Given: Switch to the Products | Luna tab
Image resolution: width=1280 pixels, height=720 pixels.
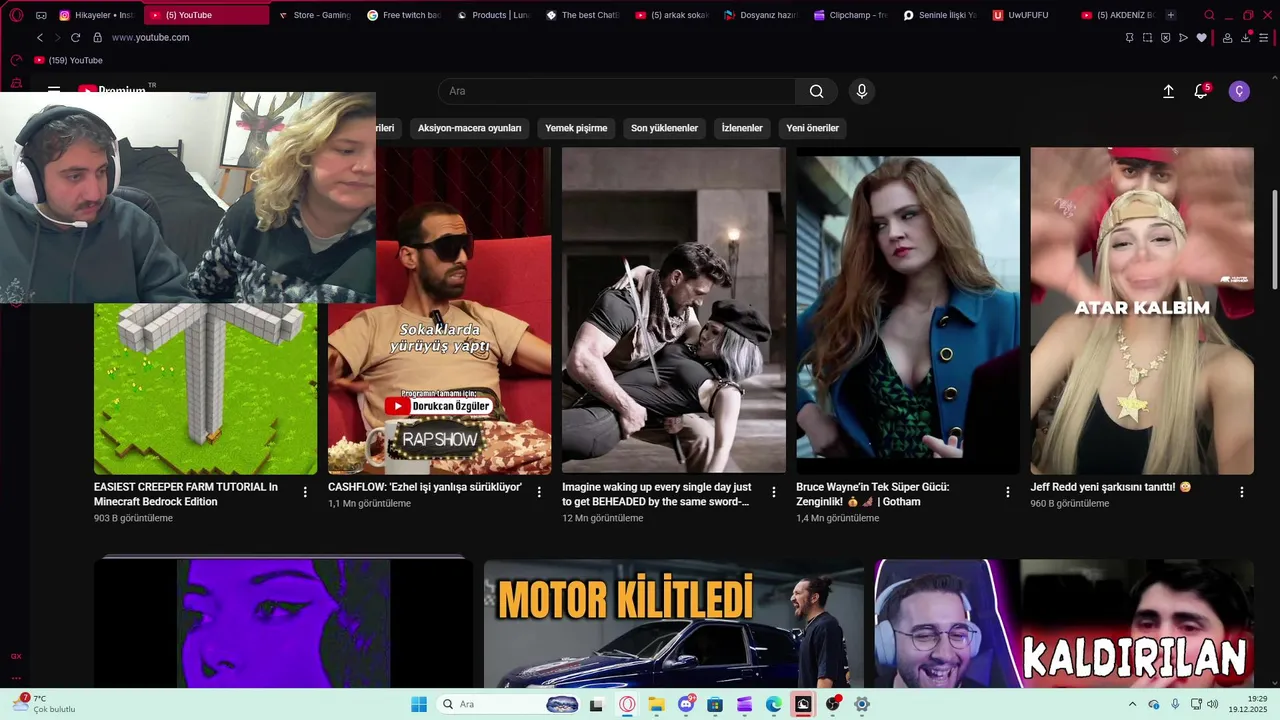Looking at the screenshot, I should pyautogui.click(x=492, y=15).
